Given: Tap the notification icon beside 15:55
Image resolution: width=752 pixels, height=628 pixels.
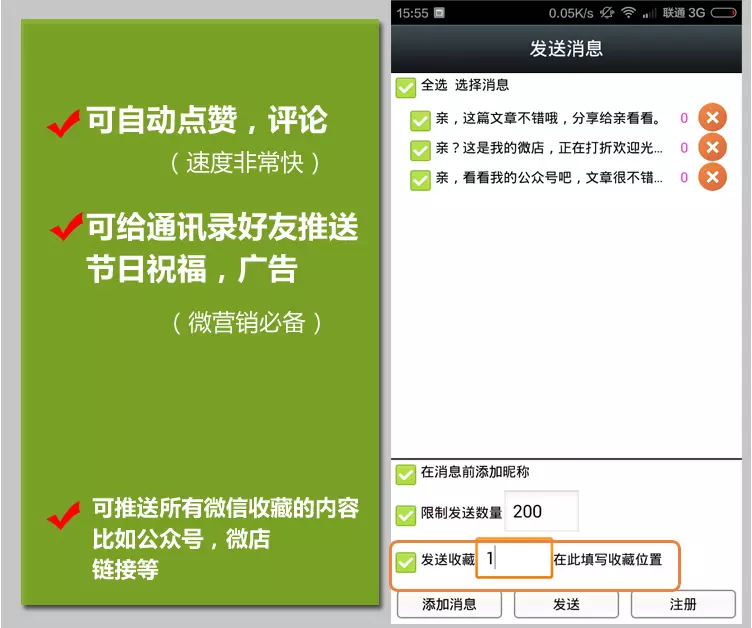Looking at the screenshot, I should tap(439, 13).
